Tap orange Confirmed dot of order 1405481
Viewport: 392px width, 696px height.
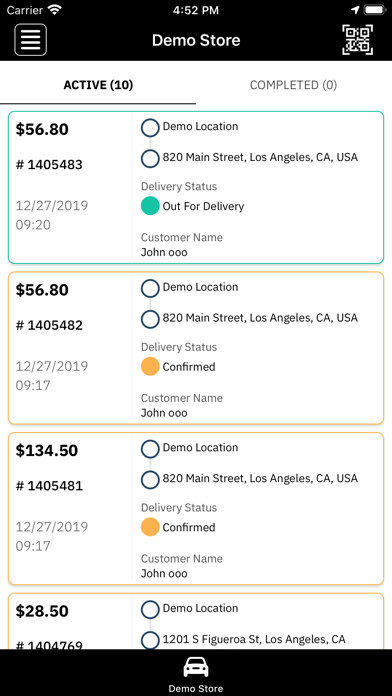[150, 527]
